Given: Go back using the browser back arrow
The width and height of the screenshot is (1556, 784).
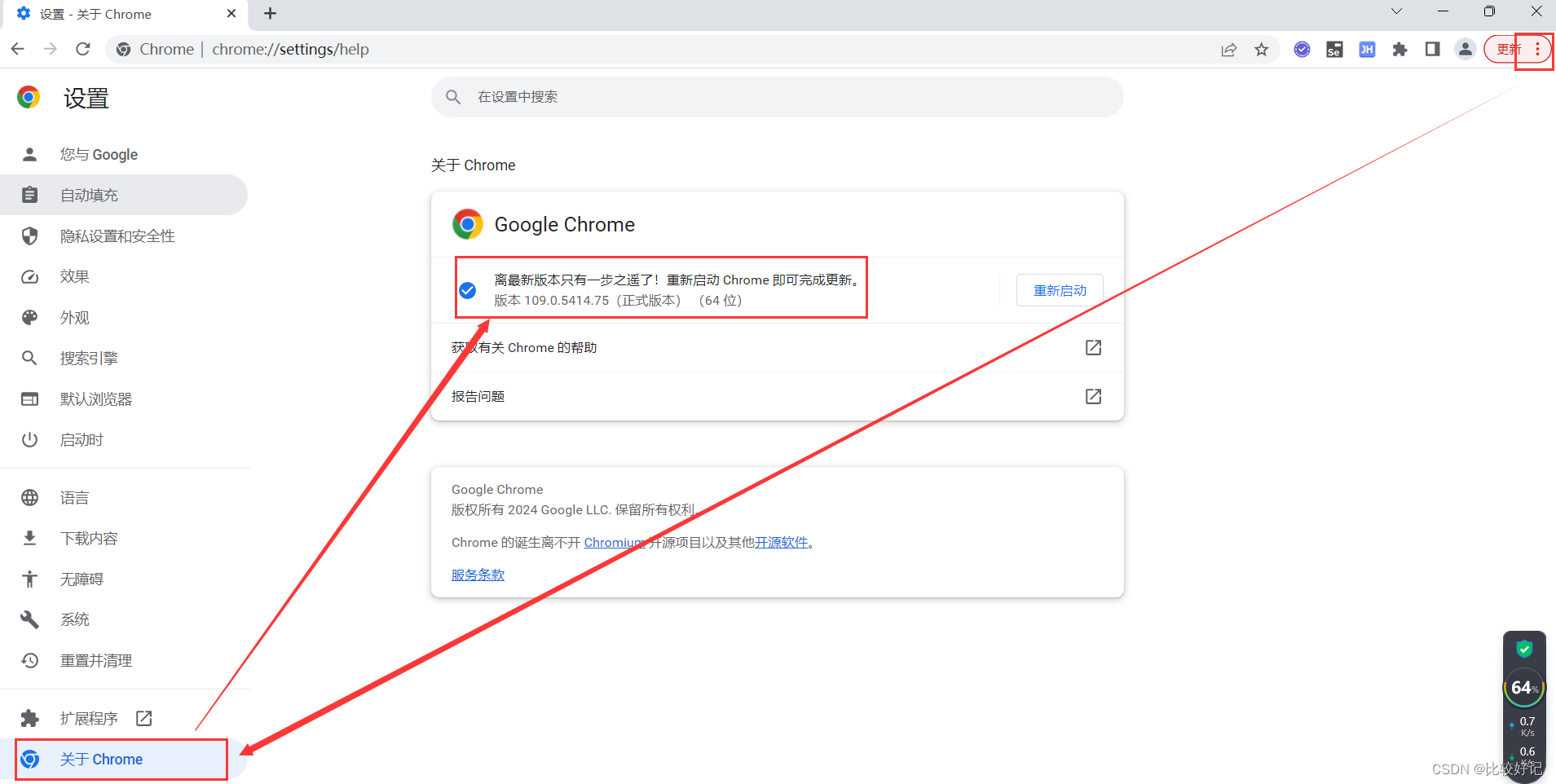Looking at the screenshot, I should [x=18, y=49].
